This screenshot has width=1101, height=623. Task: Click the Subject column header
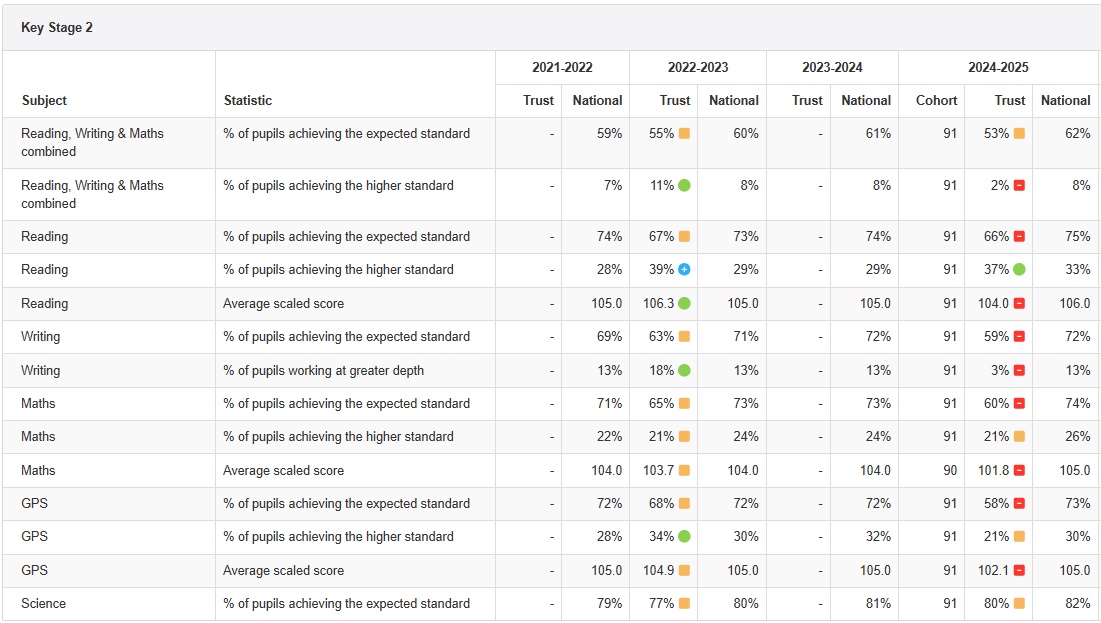[x=44, y=100]
